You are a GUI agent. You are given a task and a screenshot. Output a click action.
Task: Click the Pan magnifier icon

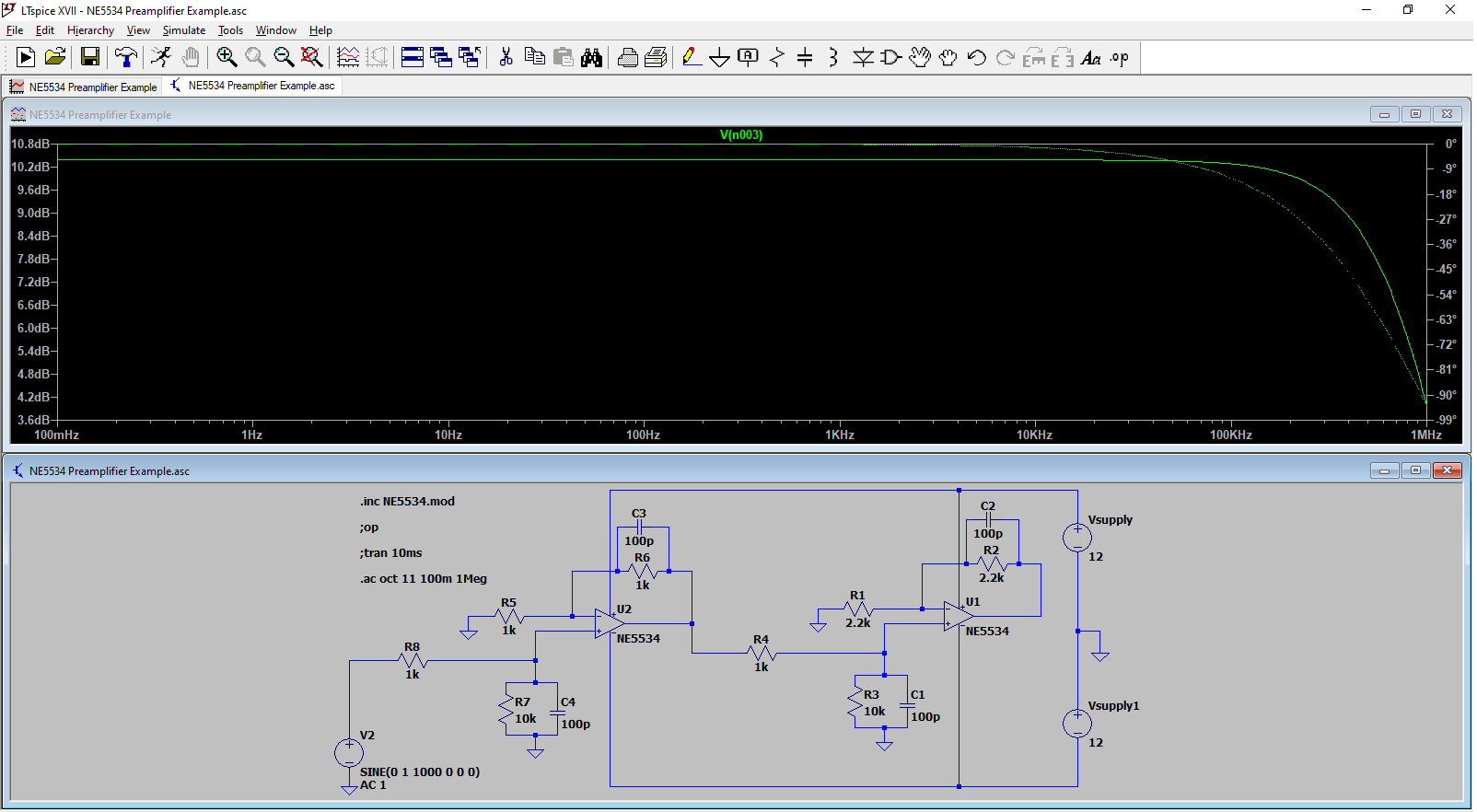click(x=255, y=57)
